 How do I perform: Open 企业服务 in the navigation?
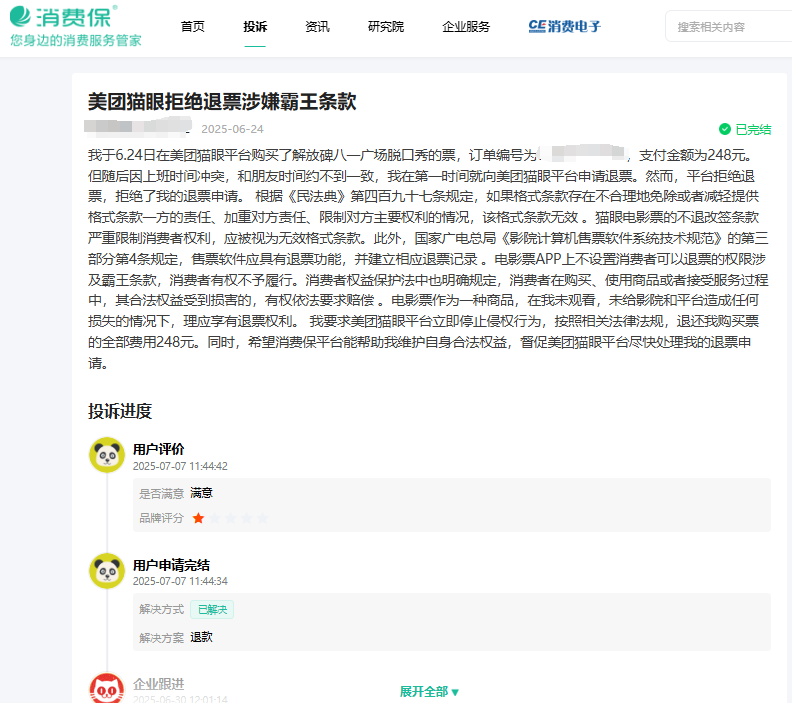point(466,27)
